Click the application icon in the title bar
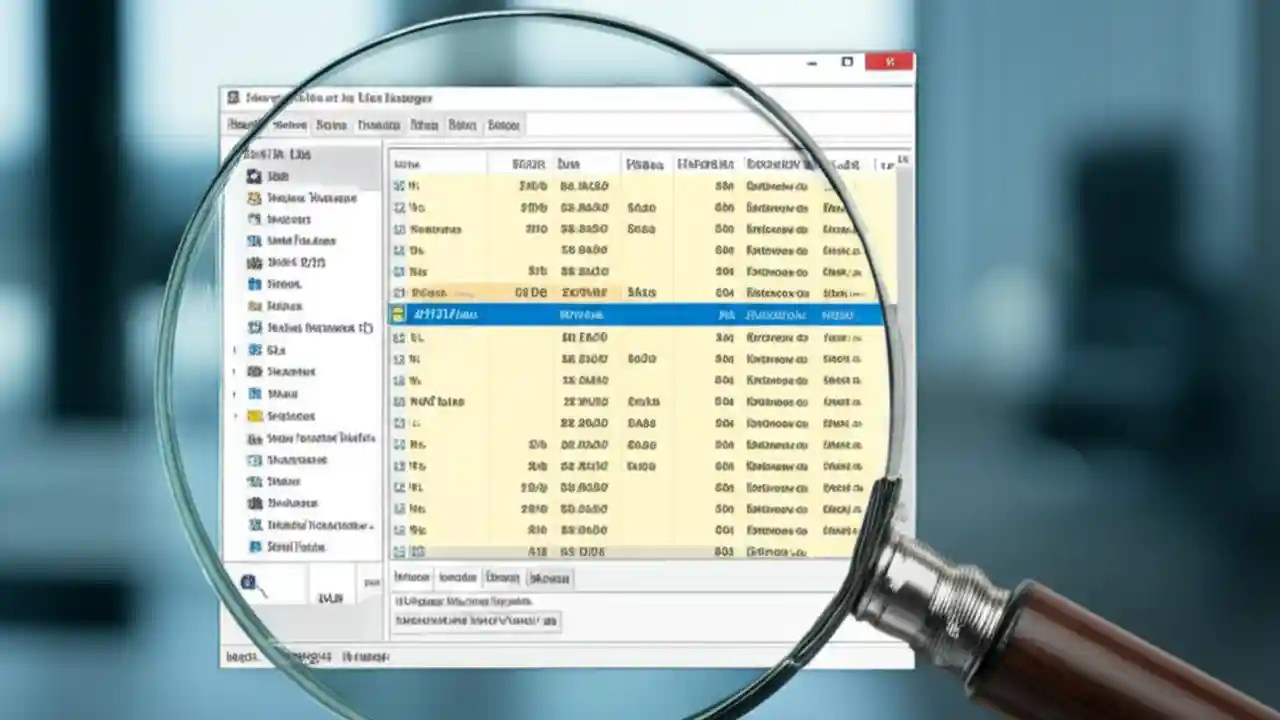This screenshot has width=1280, height=720. (233, 97)
